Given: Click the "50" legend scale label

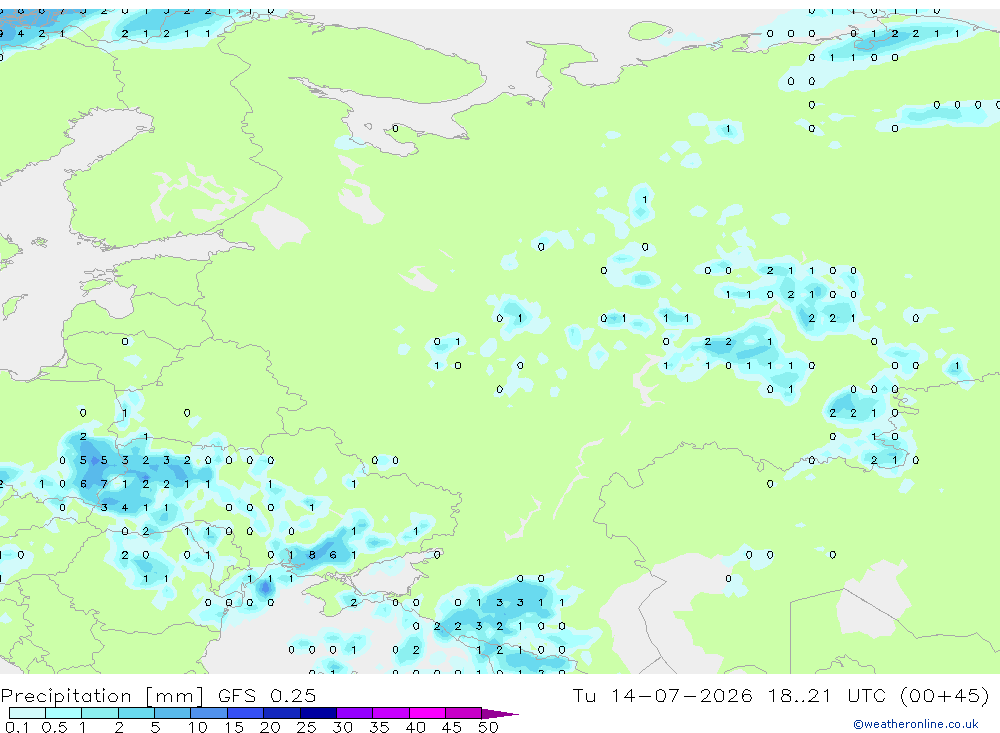Looking at the screenshot, I should click(488, 727).
